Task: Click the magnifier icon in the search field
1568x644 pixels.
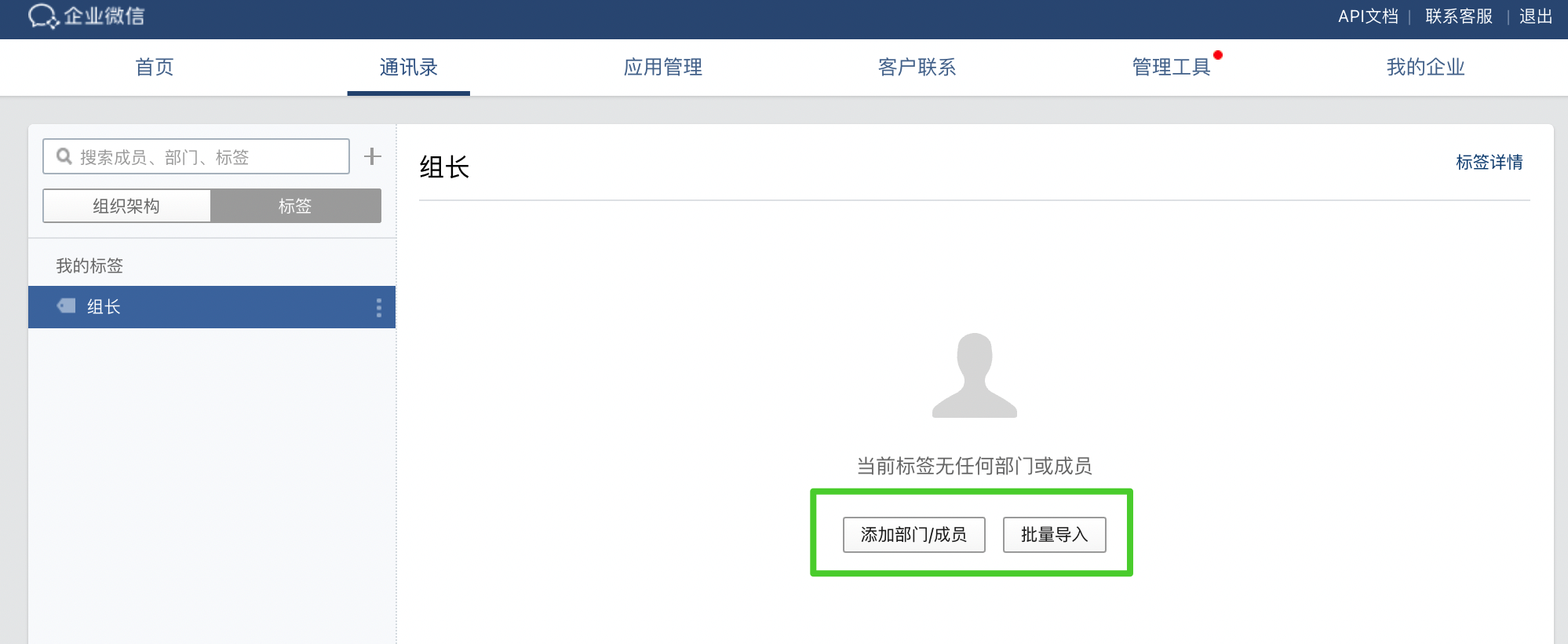Action: [x=64, y=156]
